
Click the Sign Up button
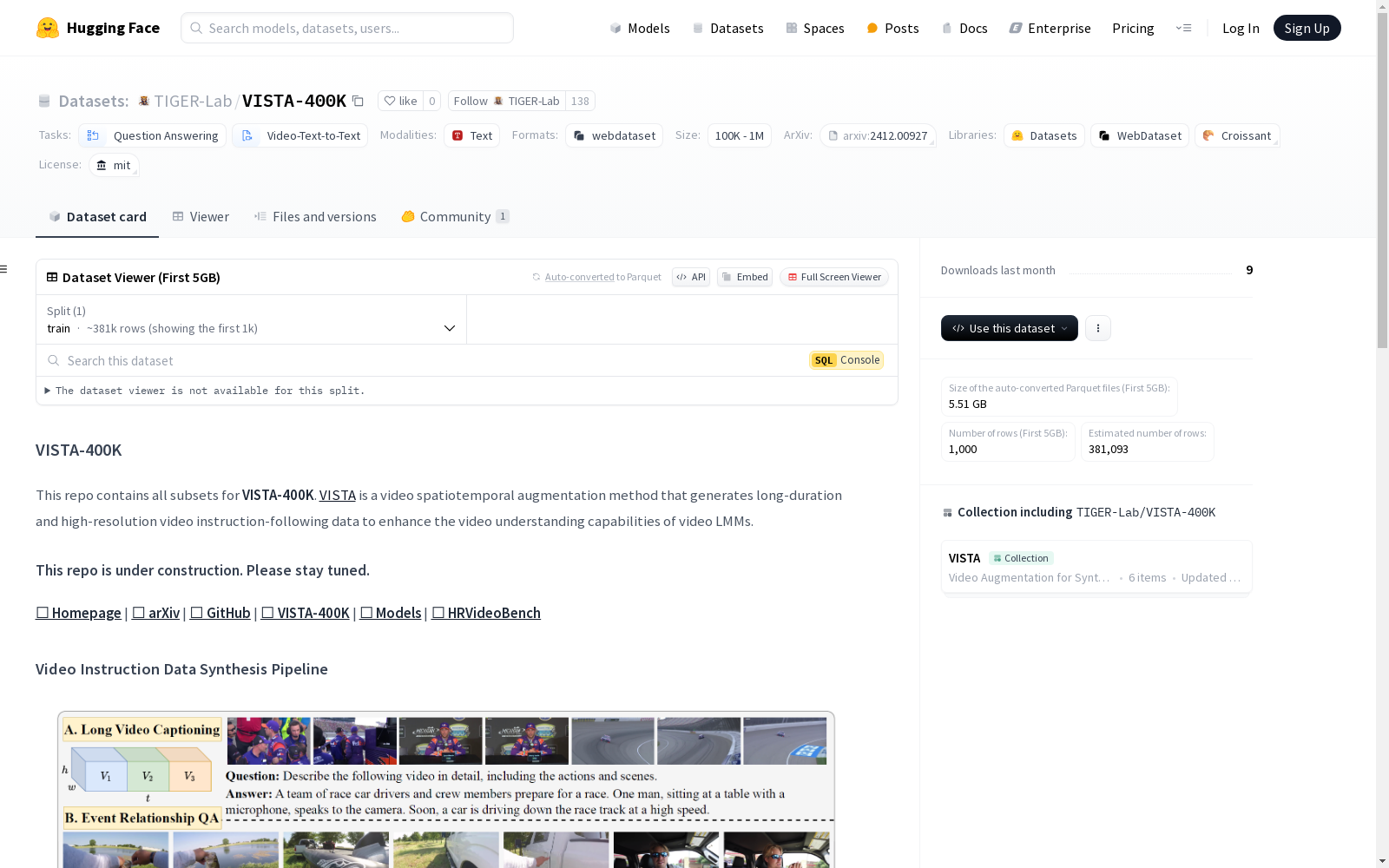pyautogui.click(x=1307, y=28)
